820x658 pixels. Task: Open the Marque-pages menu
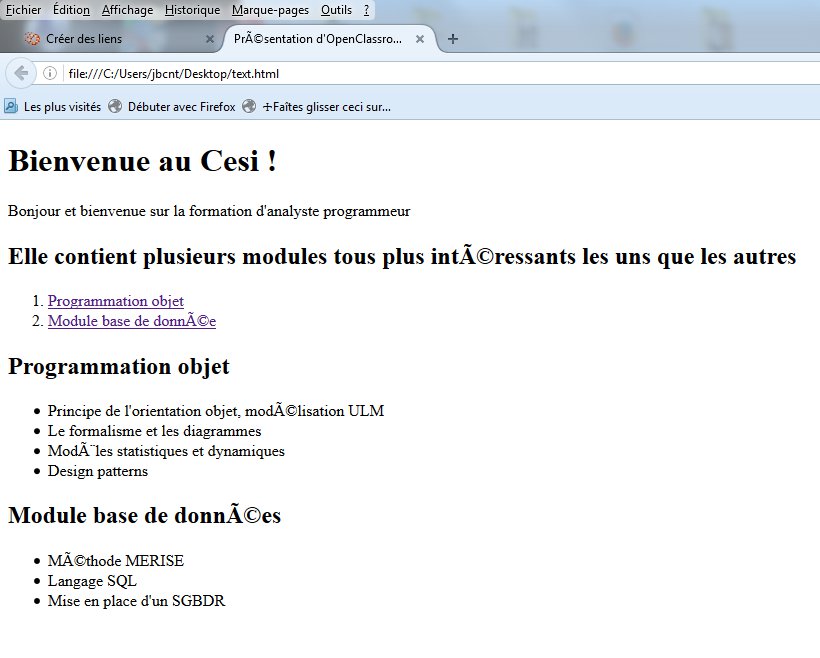(x=270, y=10)
